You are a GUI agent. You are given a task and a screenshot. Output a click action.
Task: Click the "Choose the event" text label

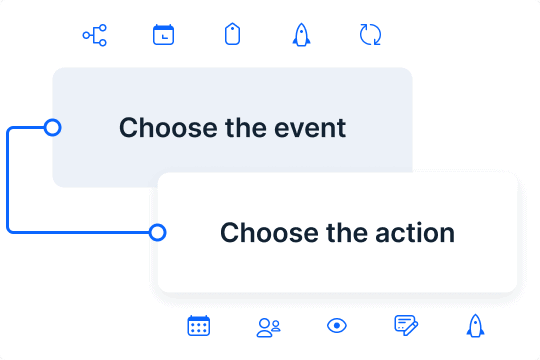(232, 128)
